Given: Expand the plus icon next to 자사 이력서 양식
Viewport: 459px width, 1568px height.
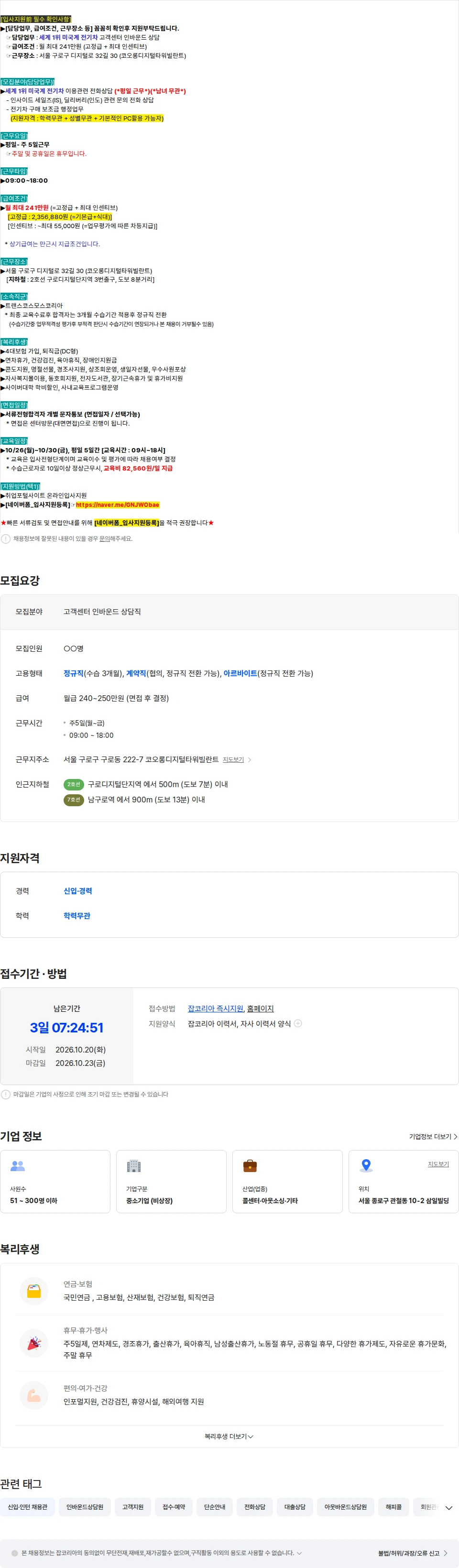Looking at the screenshot, I should [x=298, y=1024].
